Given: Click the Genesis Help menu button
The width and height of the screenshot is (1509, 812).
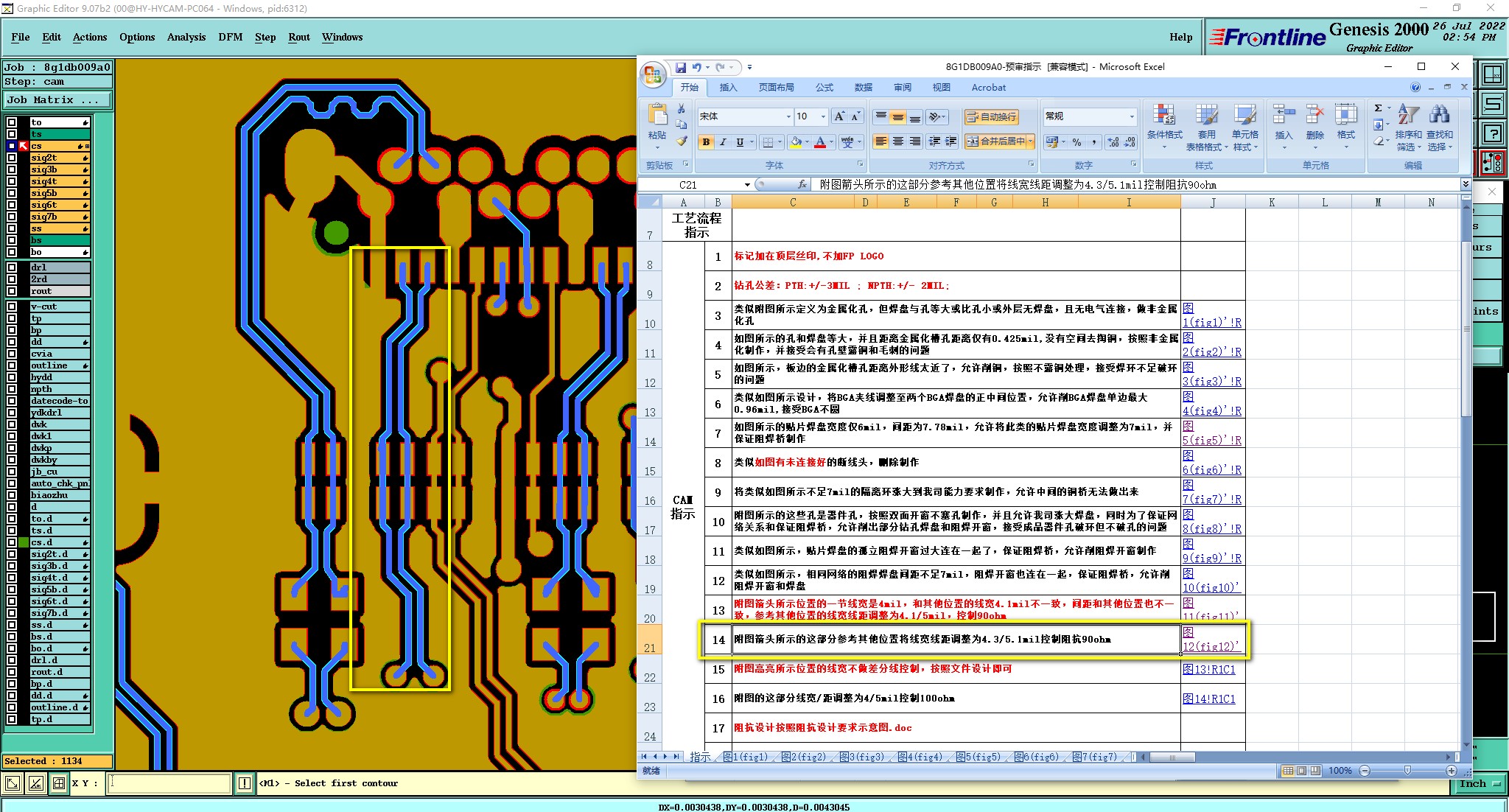Looking at the screenshot, I should pyautogui.click(x=1180, y=37).
